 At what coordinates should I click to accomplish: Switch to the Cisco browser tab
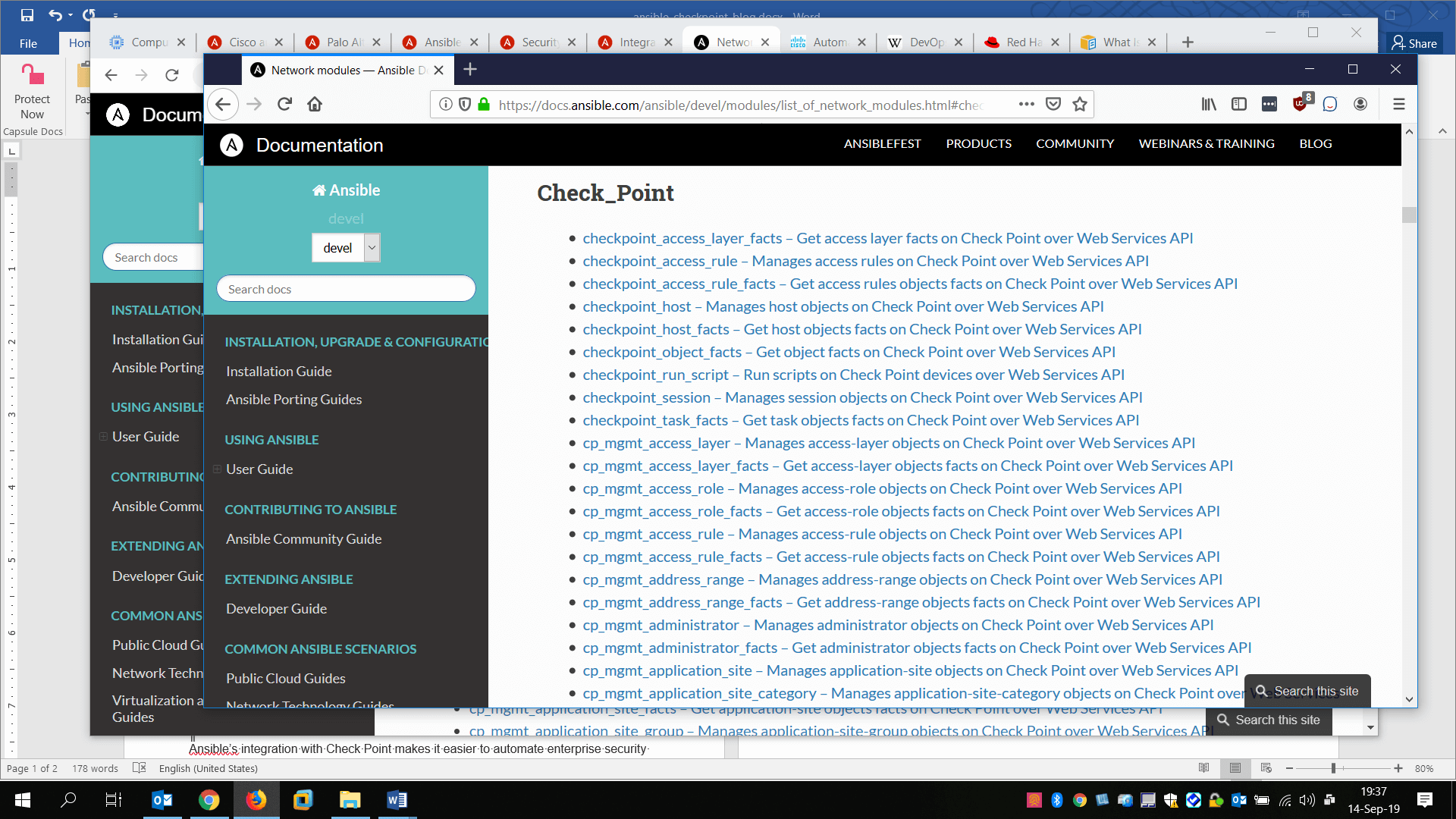click(x=246, y=42)
